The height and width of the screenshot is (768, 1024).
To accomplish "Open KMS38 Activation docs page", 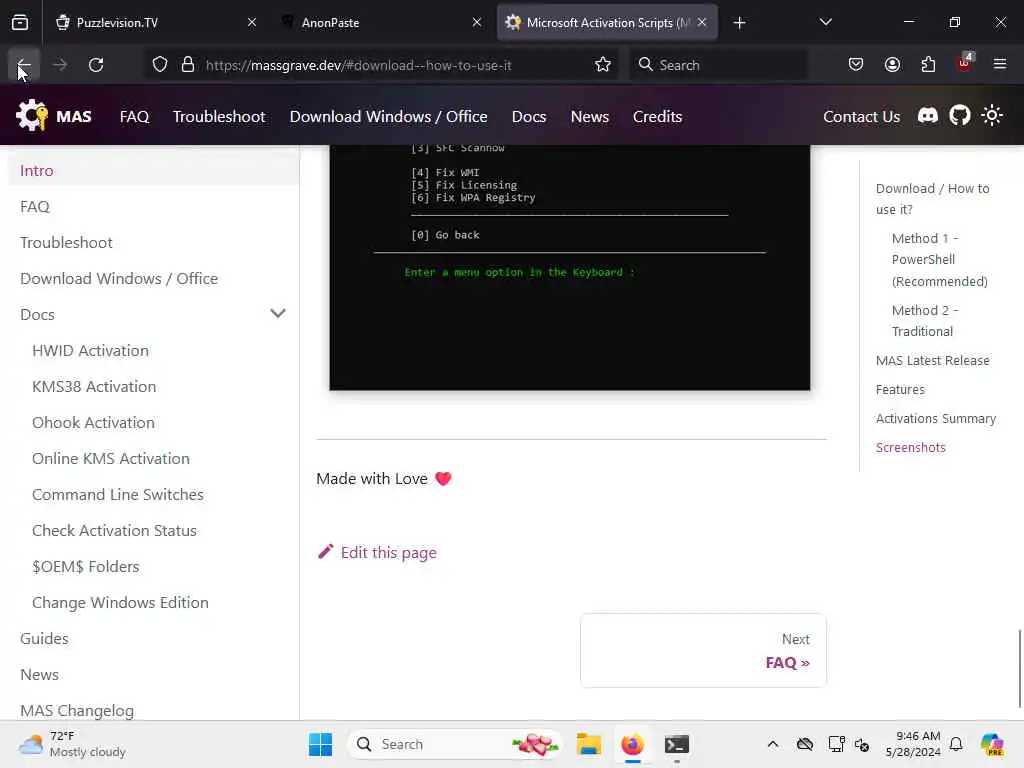I will point(94,387).
